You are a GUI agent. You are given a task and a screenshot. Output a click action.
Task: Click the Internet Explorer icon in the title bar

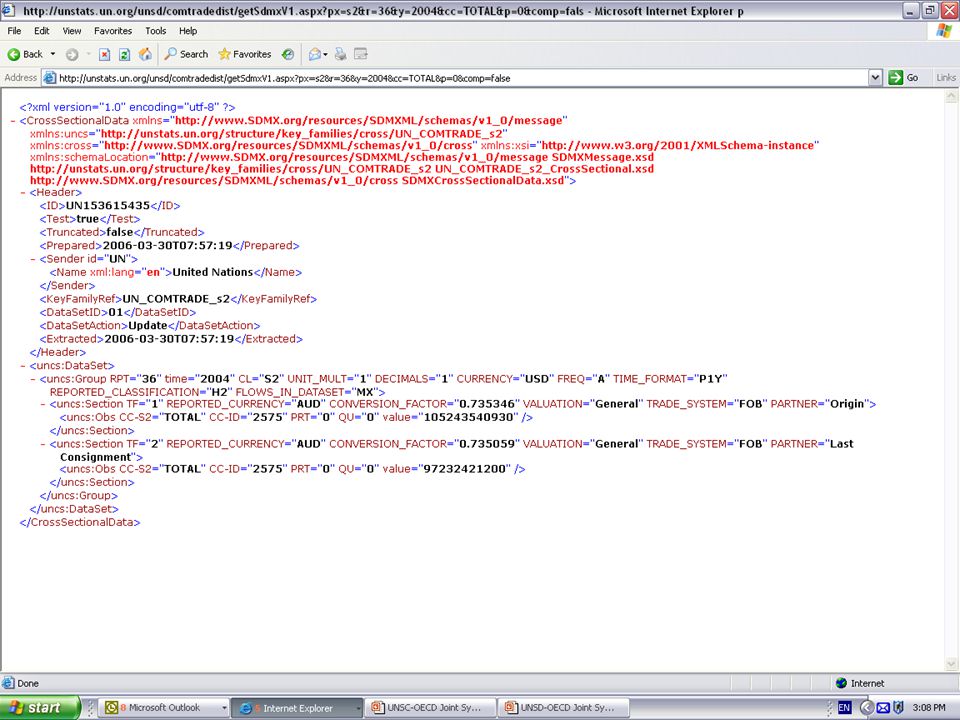coord(9,10)
